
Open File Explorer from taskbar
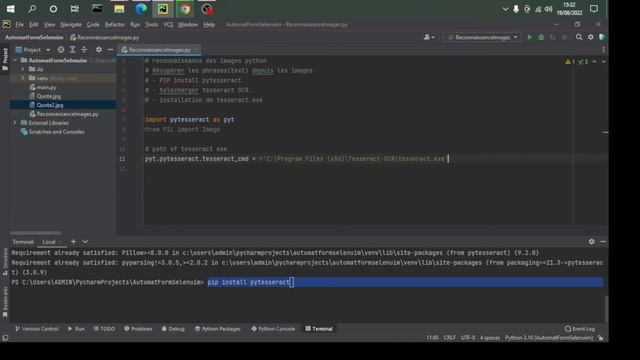[119, 9]
